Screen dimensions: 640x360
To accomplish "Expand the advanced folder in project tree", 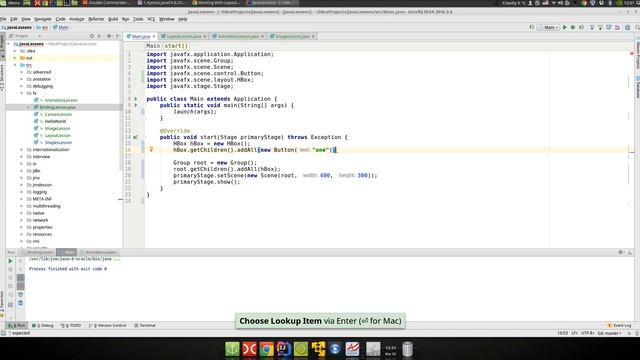I will (22, 72).
